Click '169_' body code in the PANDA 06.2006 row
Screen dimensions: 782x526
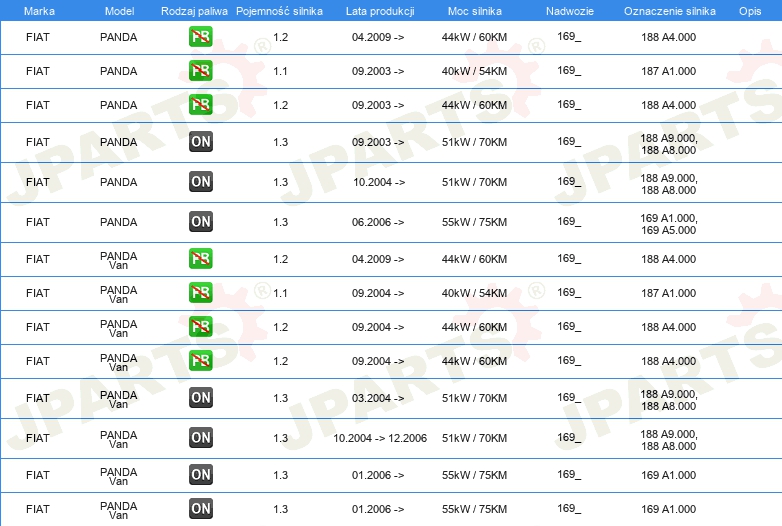pyautogui.click(x=569, y=221)
